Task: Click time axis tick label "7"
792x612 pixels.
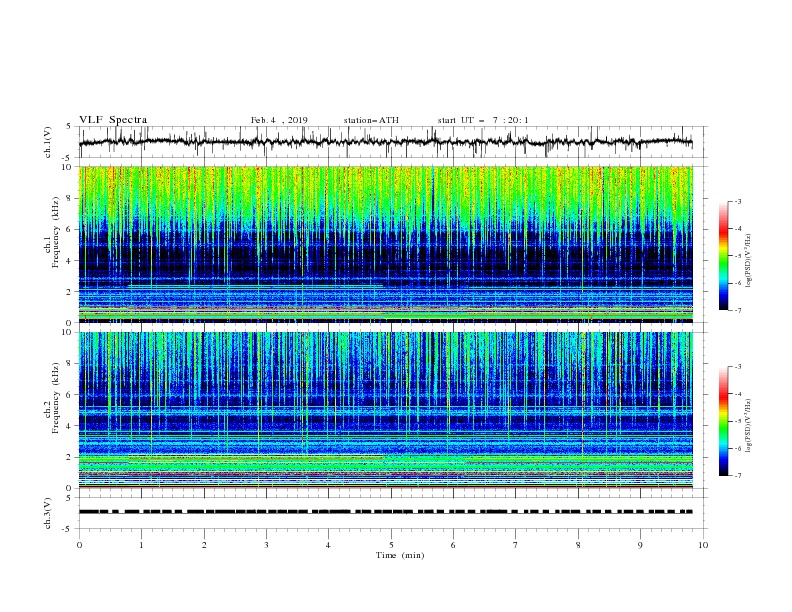Action: pos(516,545)
